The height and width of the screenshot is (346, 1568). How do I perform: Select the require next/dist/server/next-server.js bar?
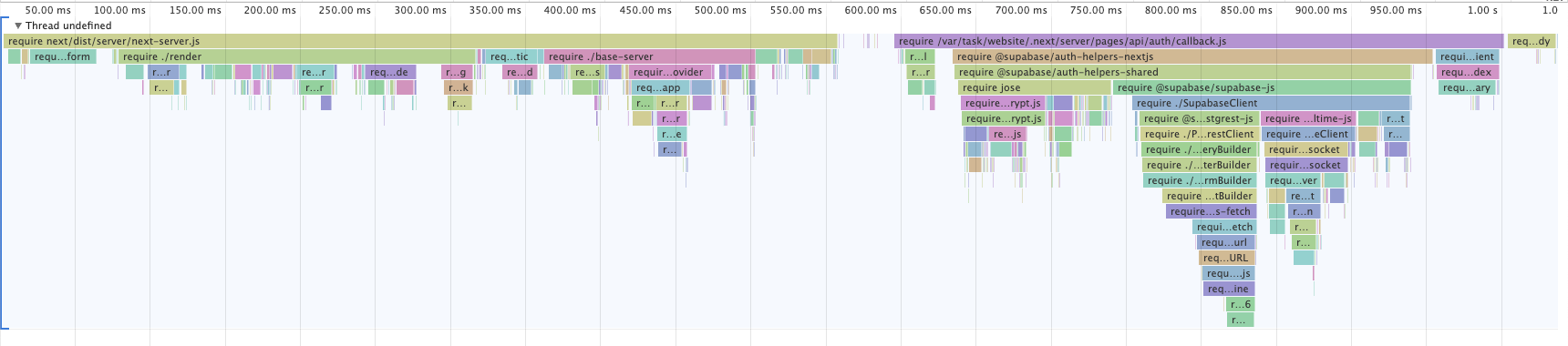(420, 41)
